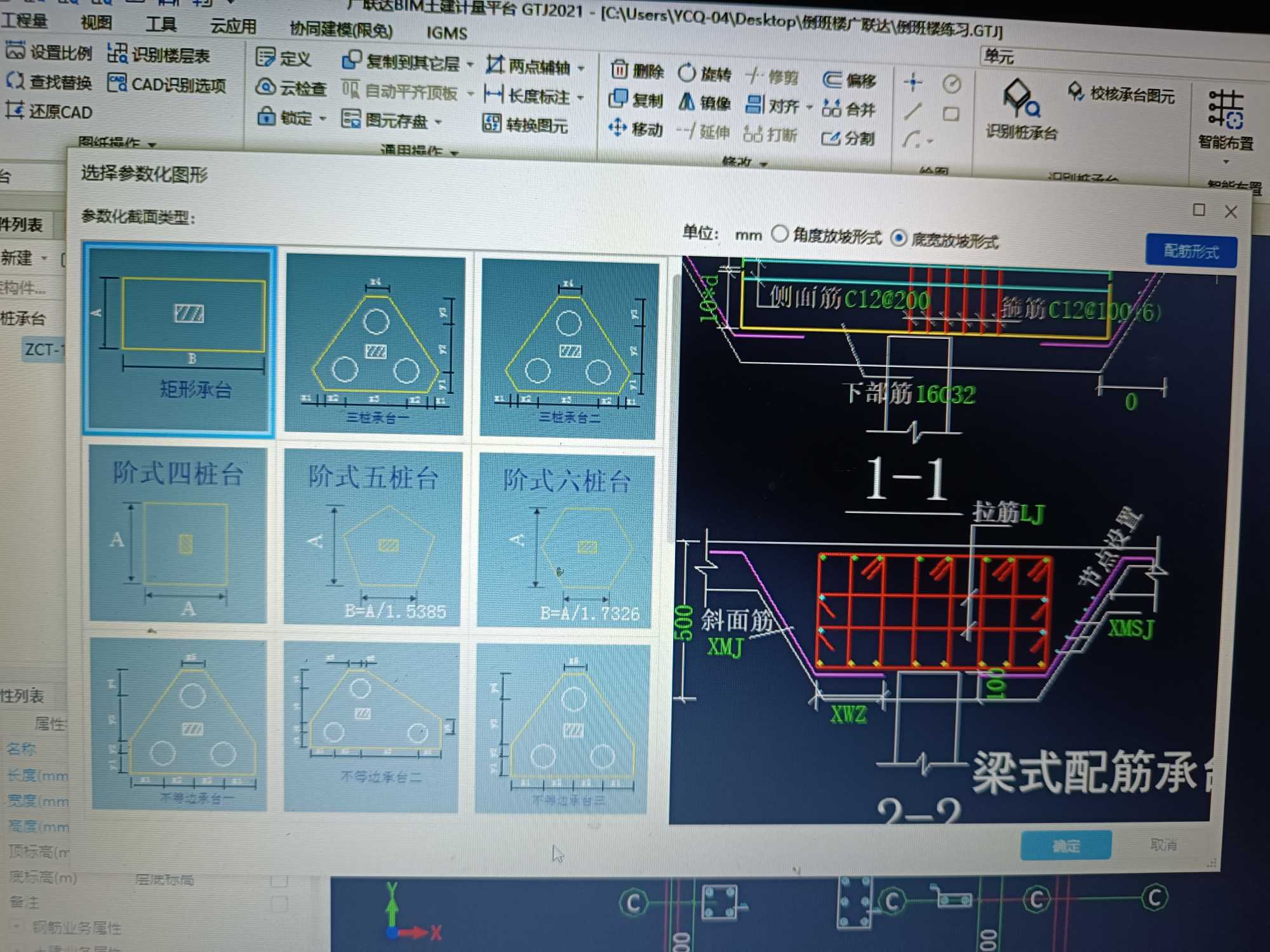
Task: Run 云检查 tool
Action: [291, 88]
